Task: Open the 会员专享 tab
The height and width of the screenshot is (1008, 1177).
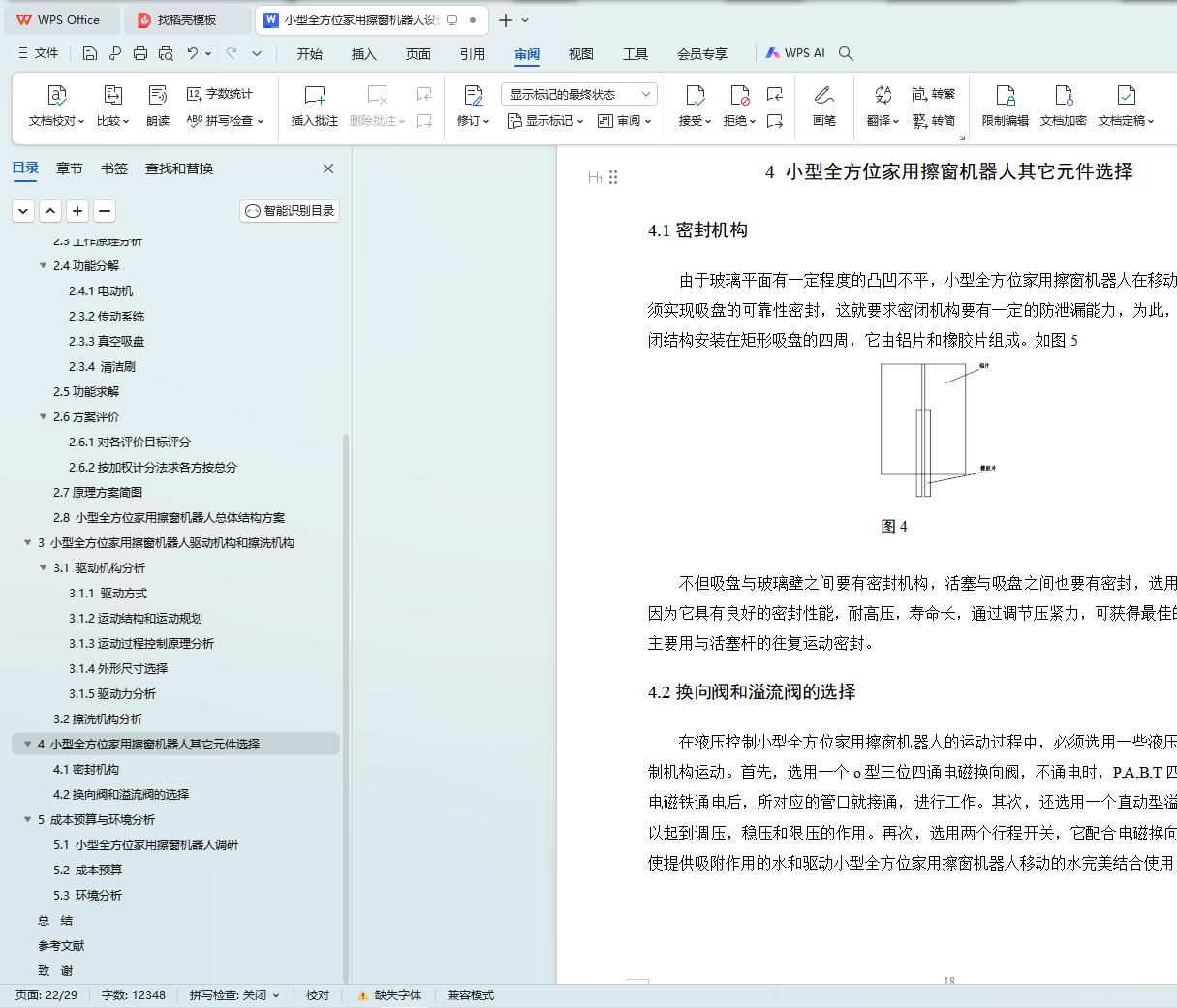Action: coord(702,54)
